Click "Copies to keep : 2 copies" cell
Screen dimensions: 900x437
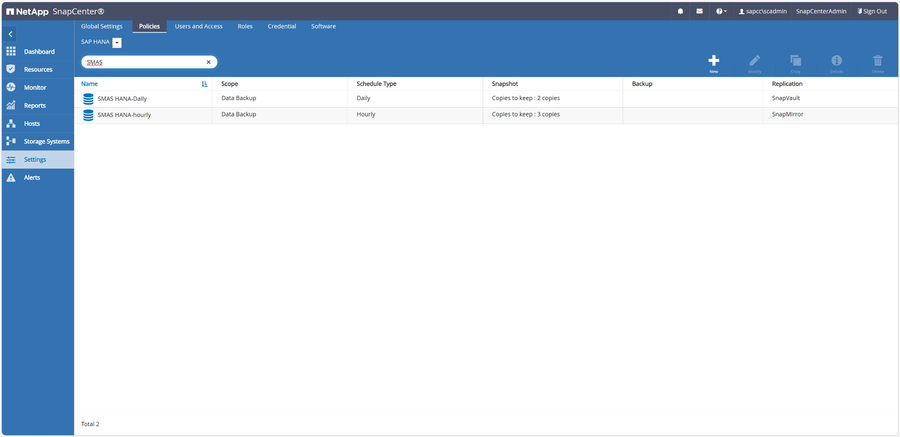(526, 98)
